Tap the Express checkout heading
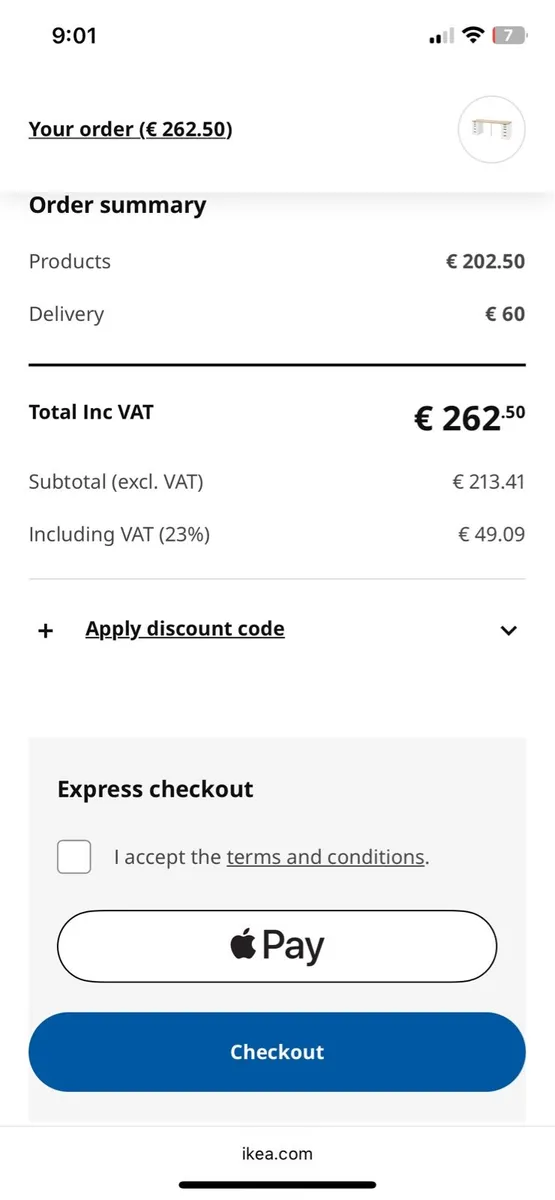This screenshot has height=1200, width=555. point(155,789)
